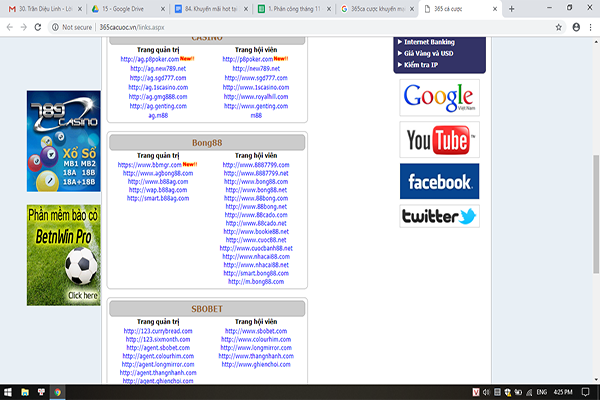
Task: Click the taskbar clock 4:25 PM
Action: (x=563, y=392)
